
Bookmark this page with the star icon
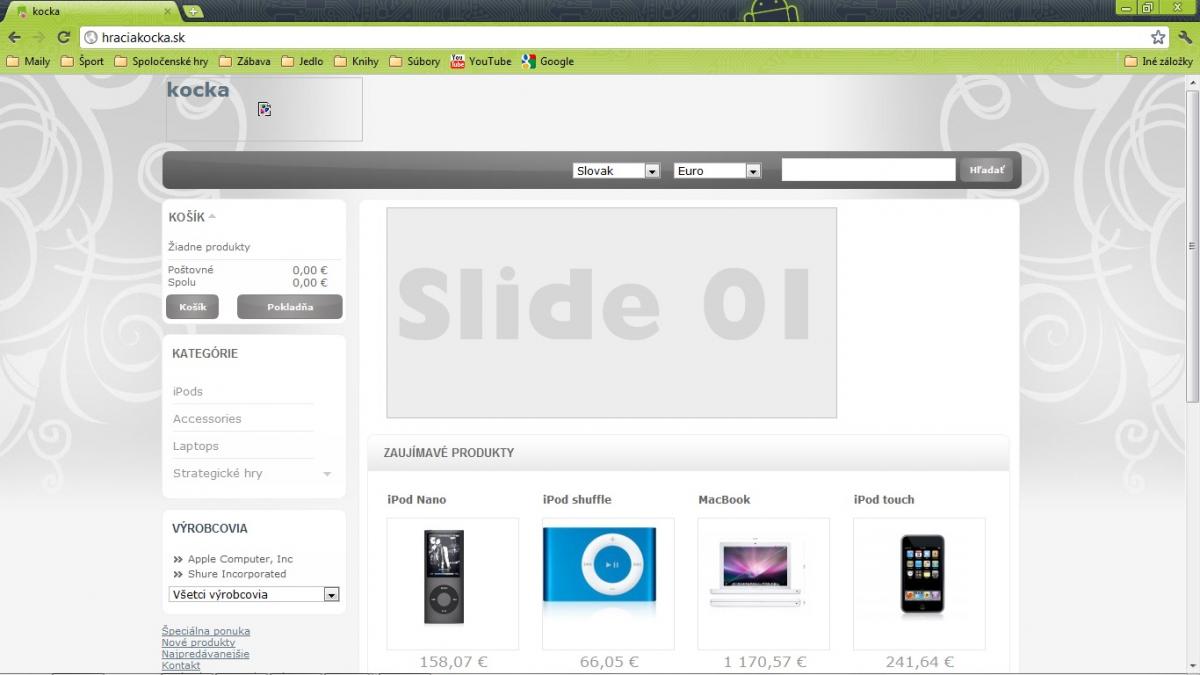(1158, 38)
